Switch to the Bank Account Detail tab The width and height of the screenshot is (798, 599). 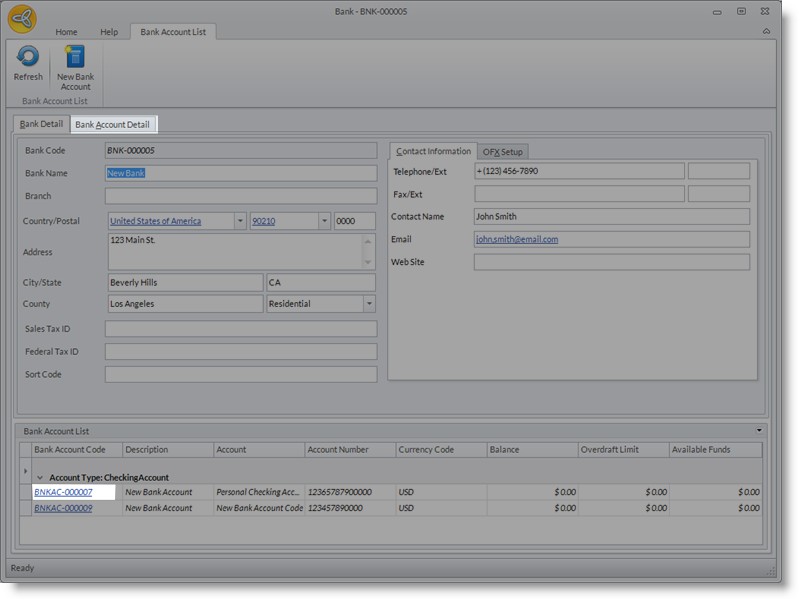point(112,125)
